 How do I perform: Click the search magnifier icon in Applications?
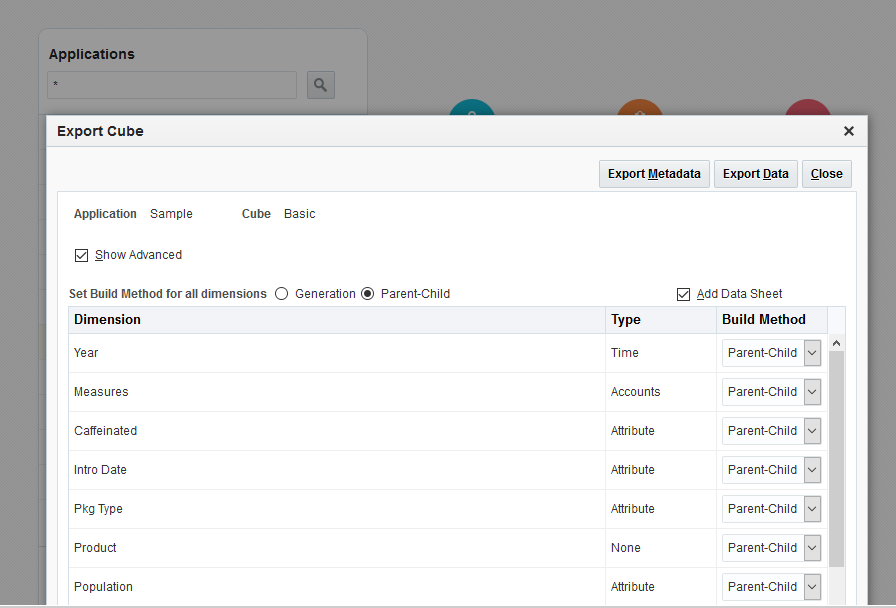coord(321,85)
